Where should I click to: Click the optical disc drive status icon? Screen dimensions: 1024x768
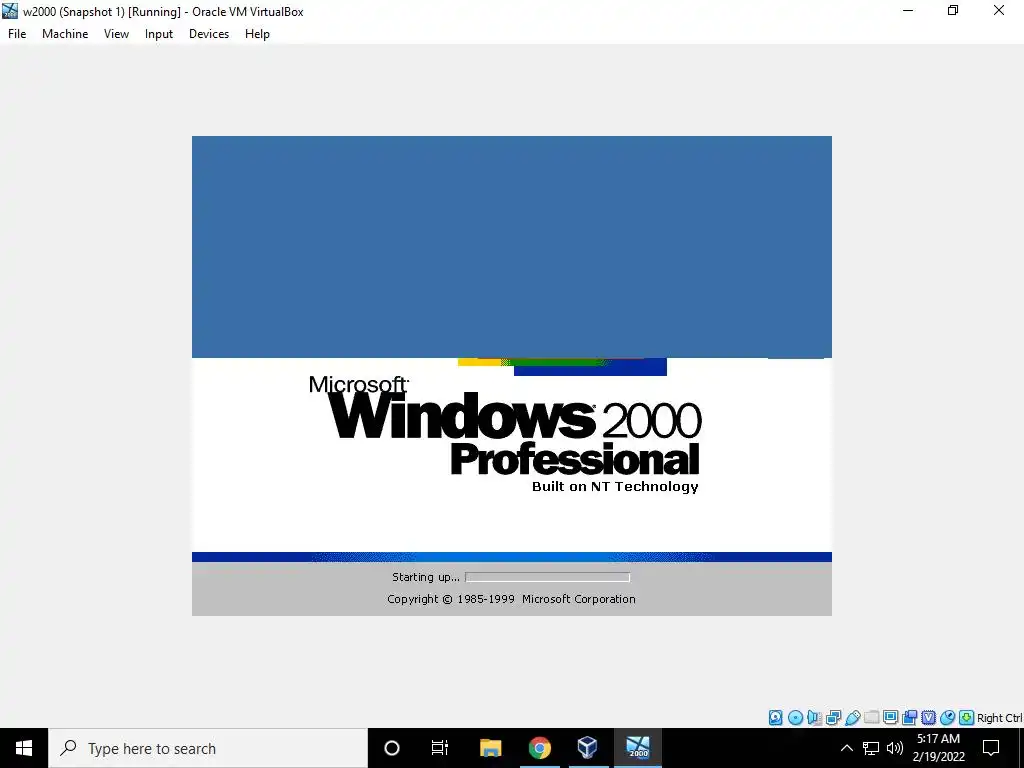795,718
